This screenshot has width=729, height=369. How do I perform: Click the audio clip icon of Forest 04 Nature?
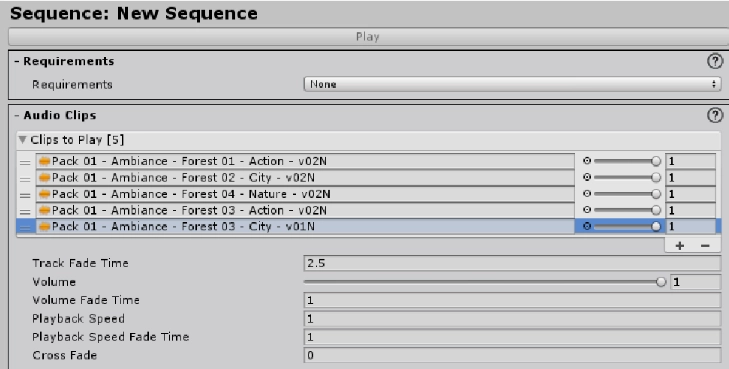click(45, 194)
